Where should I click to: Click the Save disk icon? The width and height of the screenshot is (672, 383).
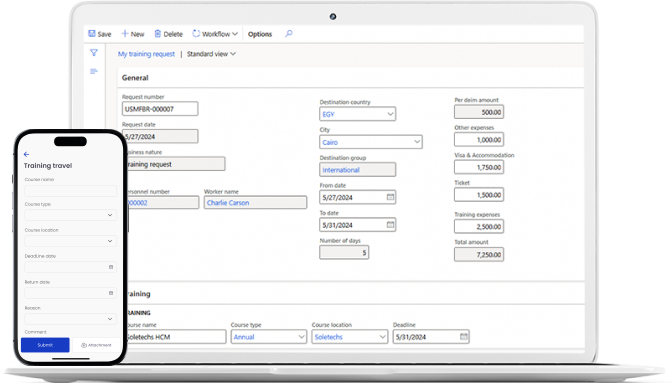(92, 33)
